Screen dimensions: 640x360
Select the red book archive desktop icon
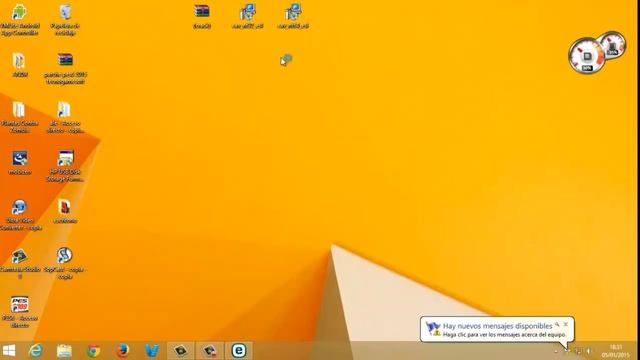[65, 211]
